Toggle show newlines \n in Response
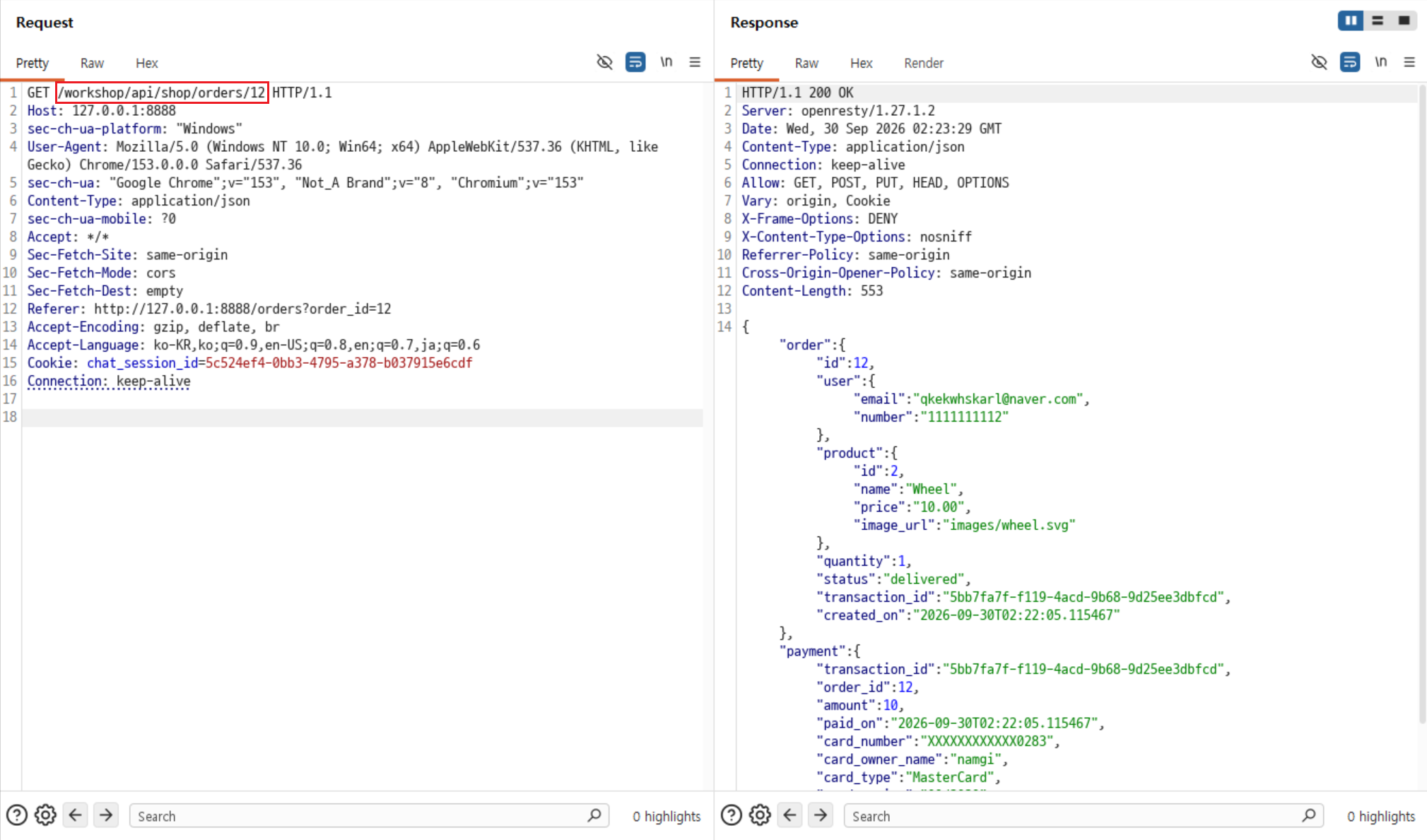1427x840 pixels. click(1380, 61)
